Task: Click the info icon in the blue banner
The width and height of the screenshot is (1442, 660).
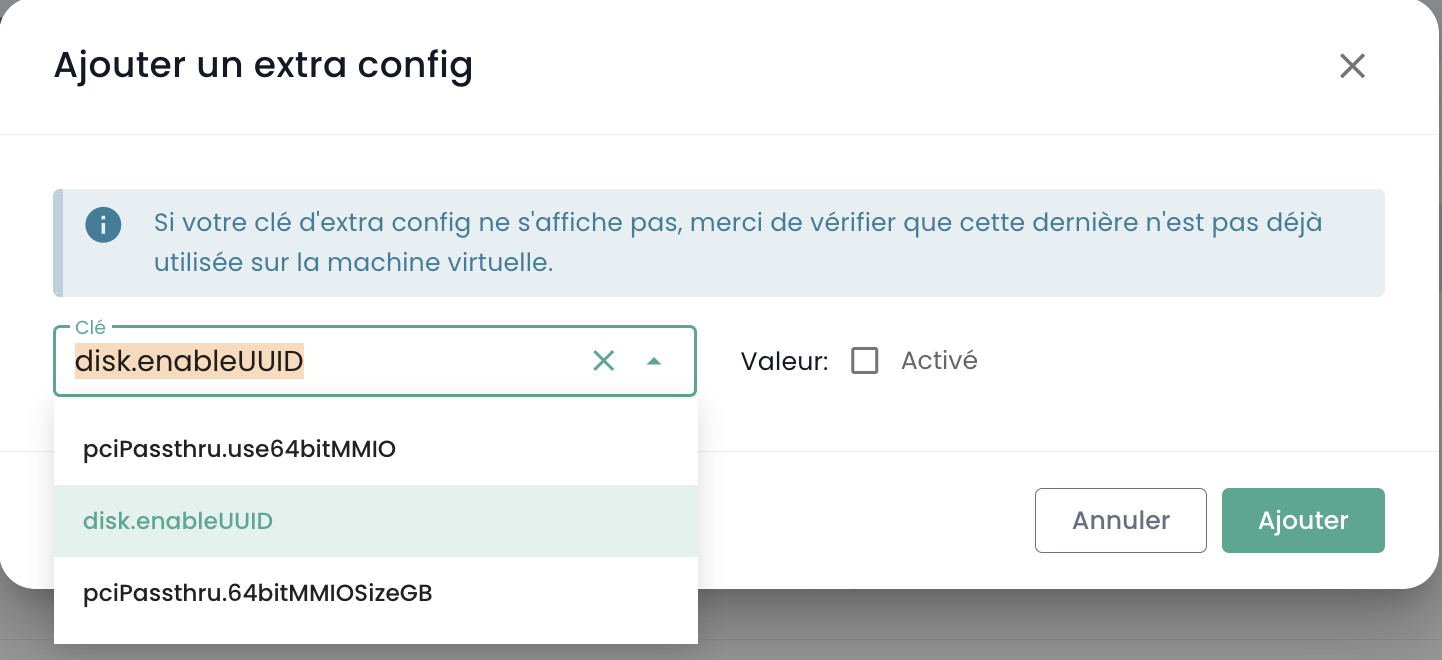Action: pyautogui.click(x=103, y=224)
